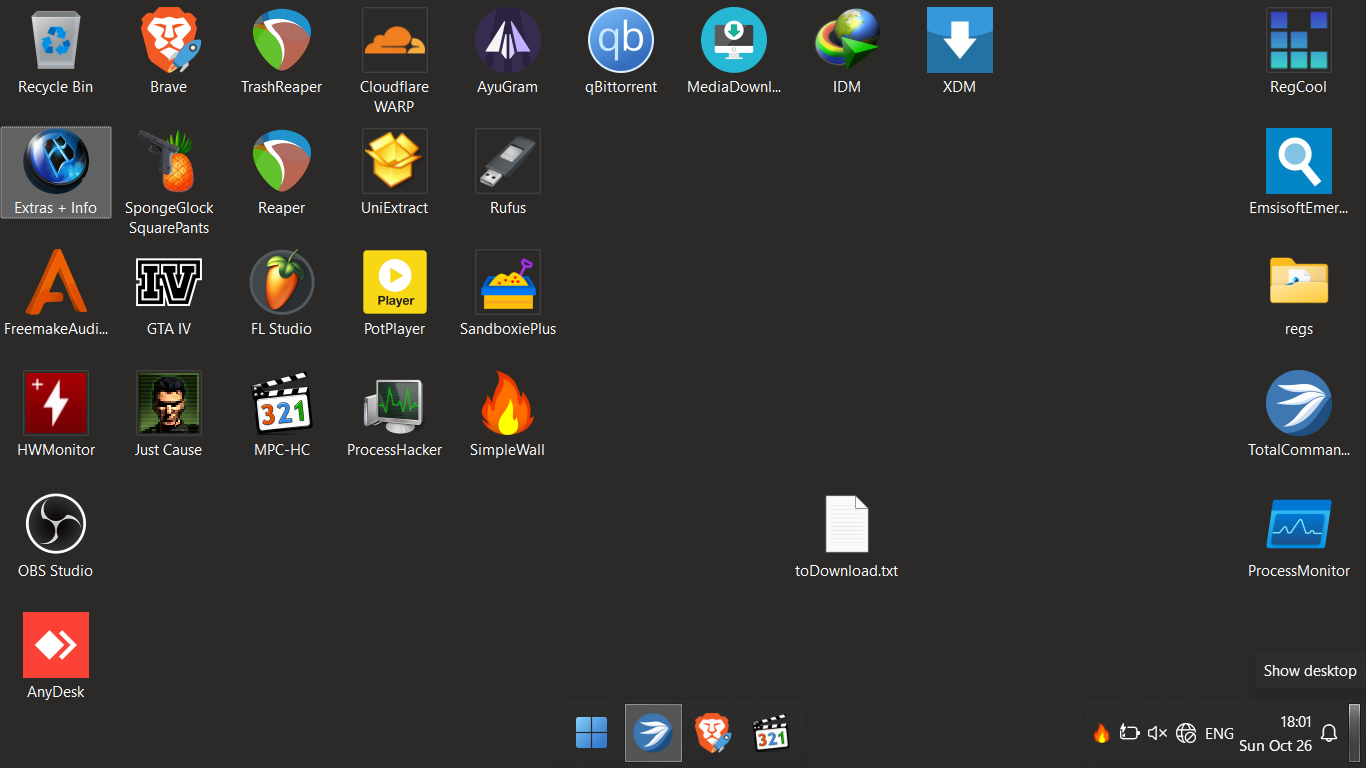
Task: Launch OBS Studio
Action: tap(55, 524)
